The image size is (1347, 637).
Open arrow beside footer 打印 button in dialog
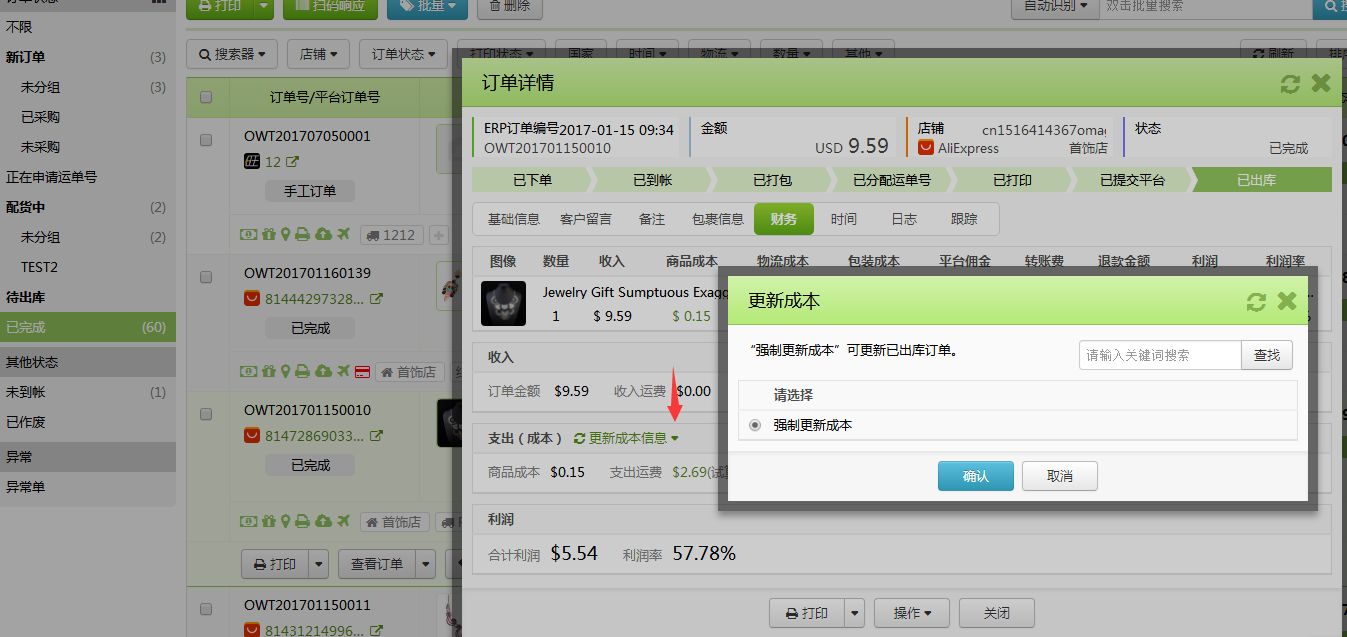coord(854,613)
